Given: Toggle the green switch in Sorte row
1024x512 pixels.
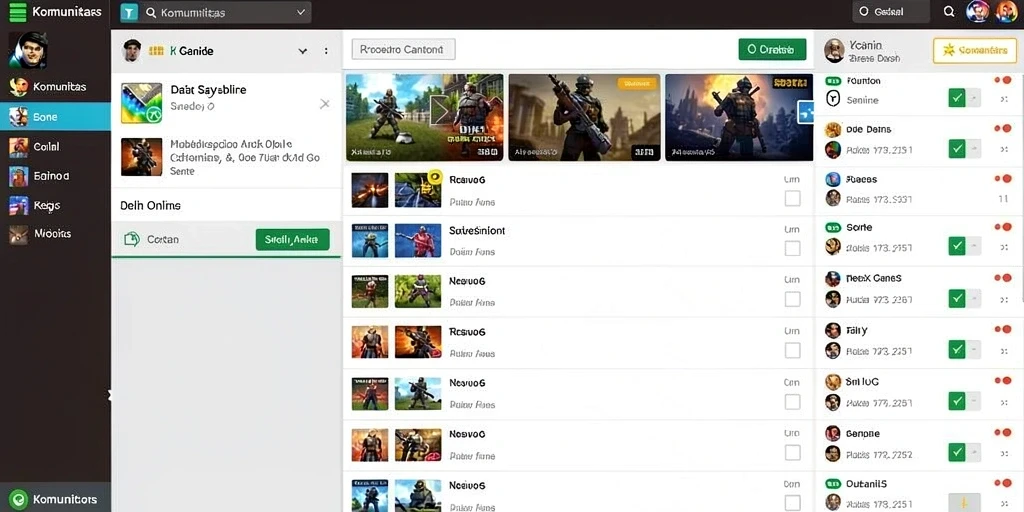Looking at the screenshot, I should [x=964, y=246].
